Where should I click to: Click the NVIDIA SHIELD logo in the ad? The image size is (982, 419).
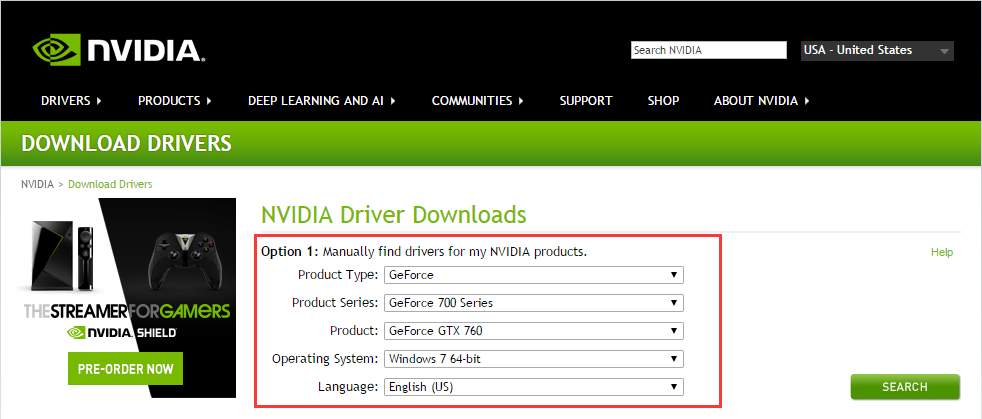tap(122, 333)
